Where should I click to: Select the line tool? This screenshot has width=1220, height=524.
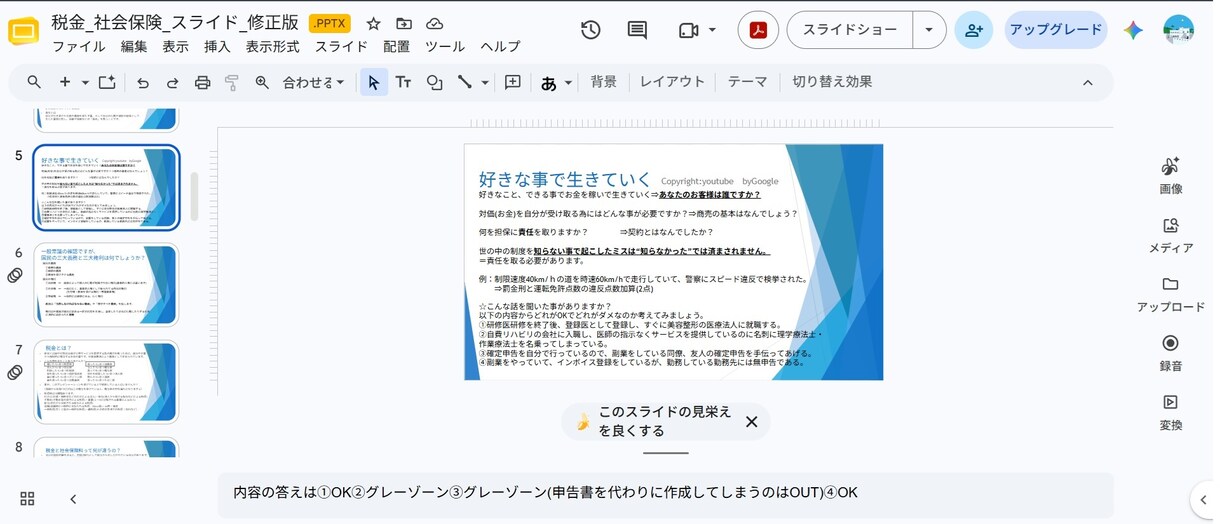[x=465, y=82]
